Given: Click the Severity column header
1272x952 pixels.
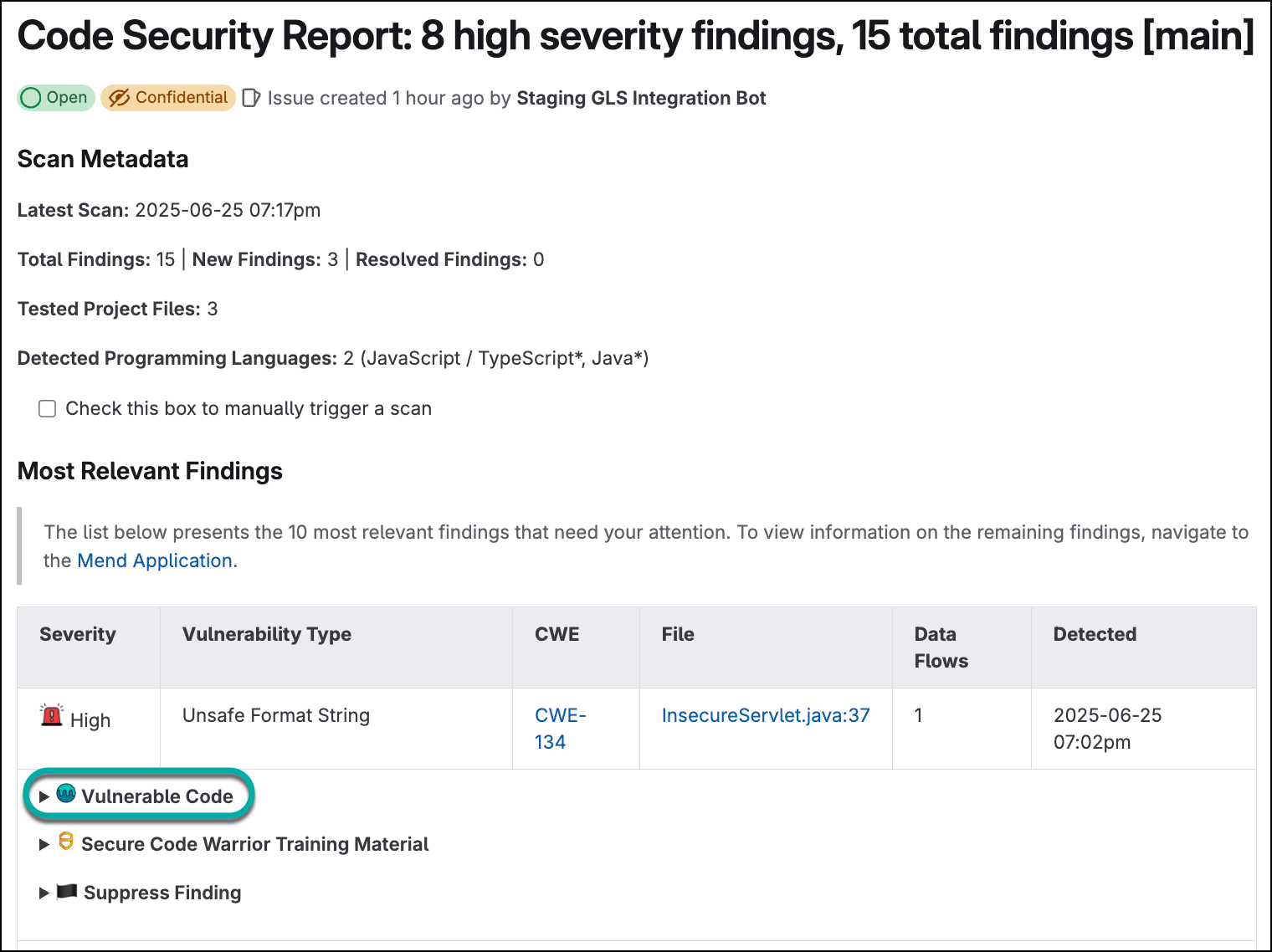Looking at the screenshot, I should coord(78,634).
